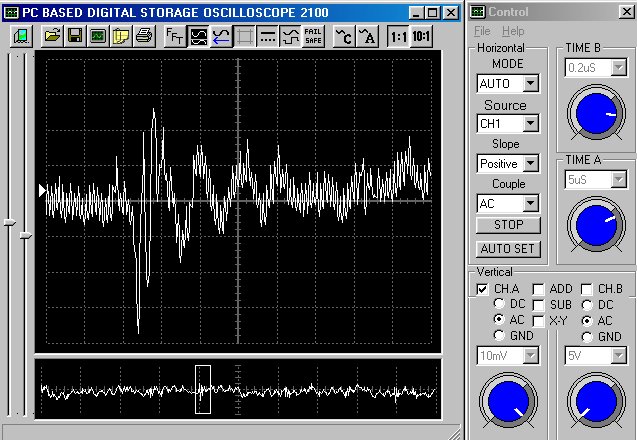This screenshot has height=440, width=637.
Task: Click the open file folder icon
Action: pos(53,36)
